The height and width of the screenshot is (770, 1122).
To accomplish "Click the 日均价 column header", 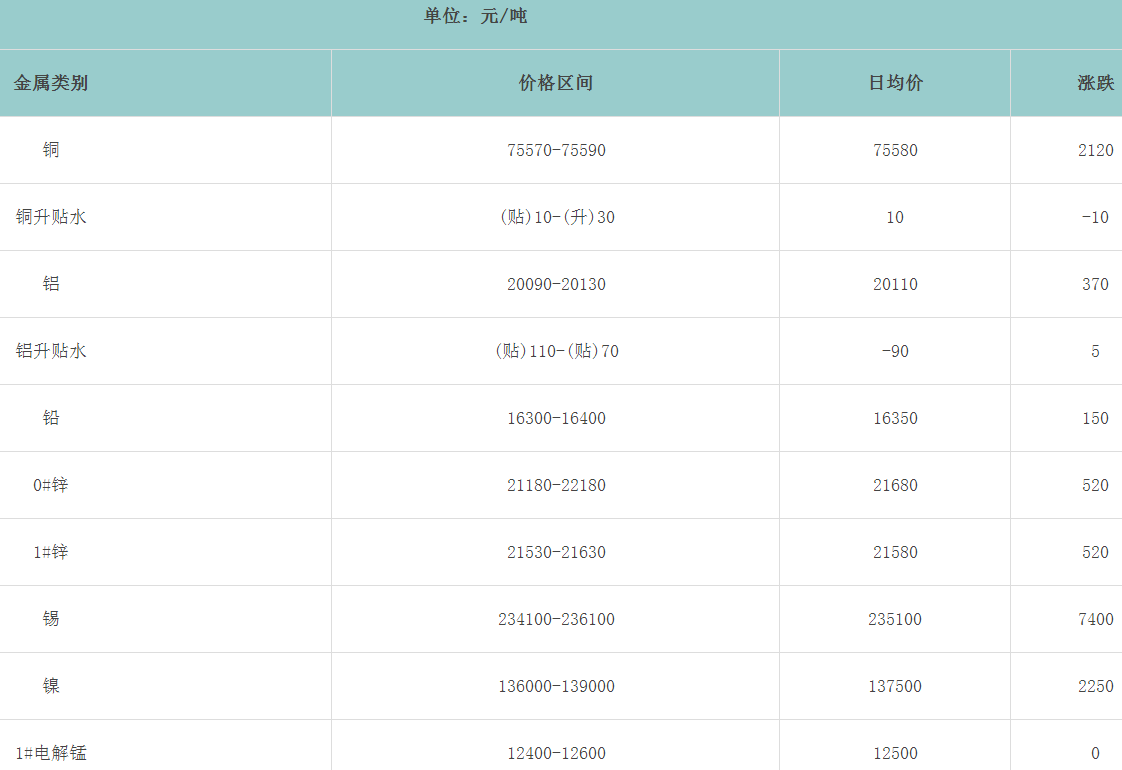I will 895,83.
